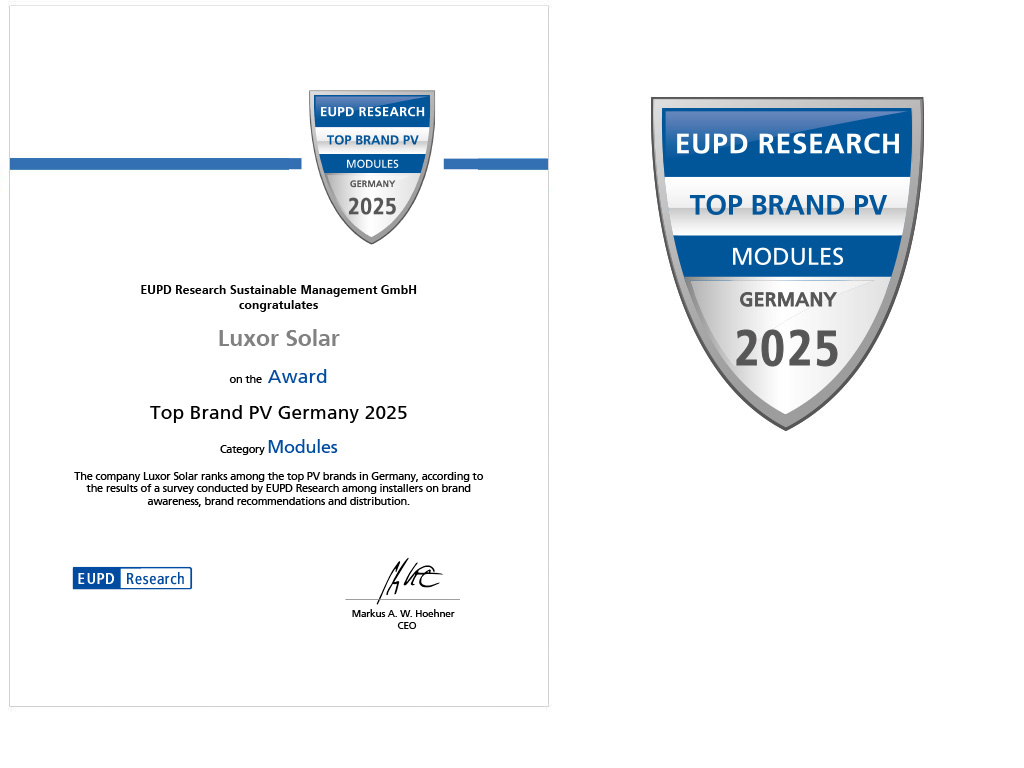The image size is (1024, 768).
Task: Click the EUPD Research logo beside the signature
Action: (x=132, y=578)
